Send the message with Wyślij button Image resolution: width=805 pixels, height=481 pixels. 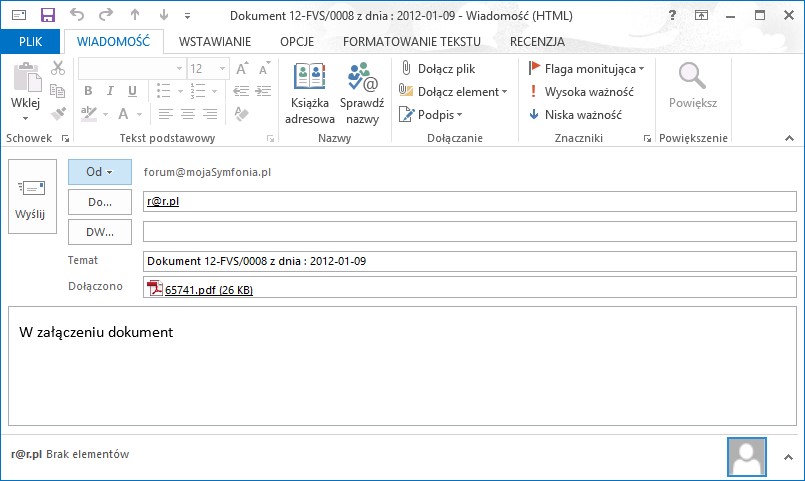tap(32, 197)
